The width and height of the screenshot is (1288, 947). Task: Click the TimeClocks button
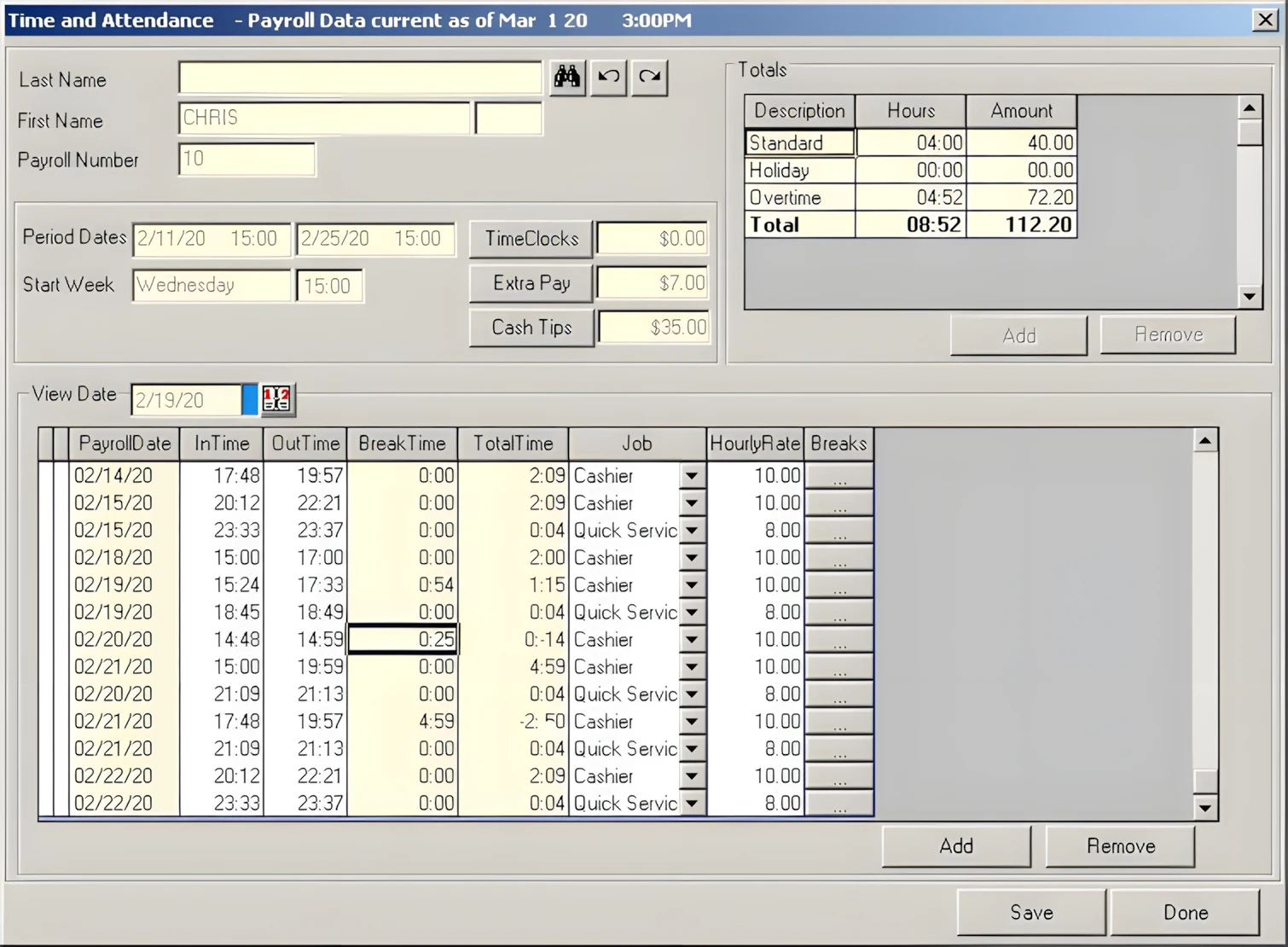click(x=531, y=239)
